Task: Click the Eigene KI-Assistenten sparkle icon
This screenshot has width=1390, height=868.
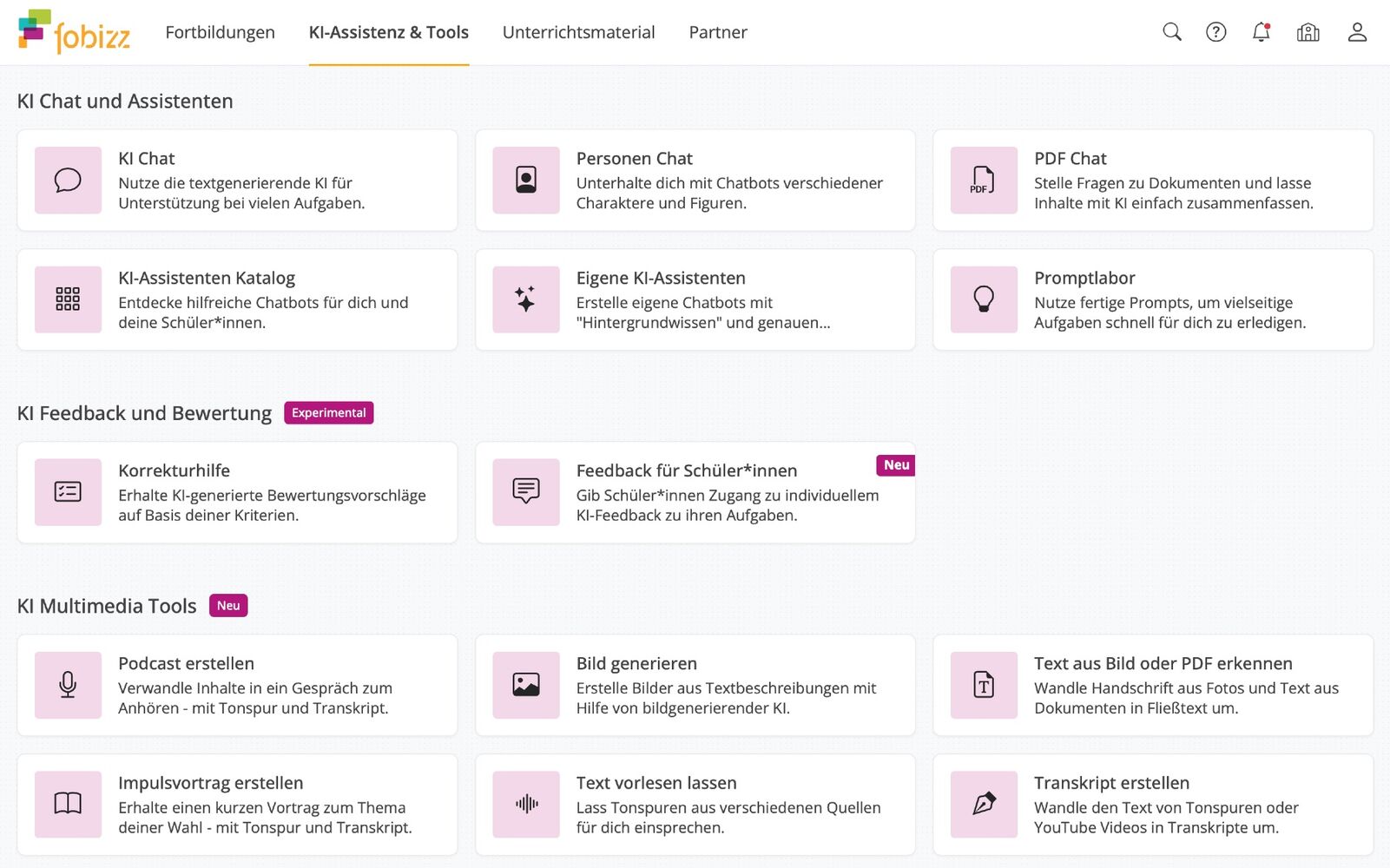Action: point(526,299)
